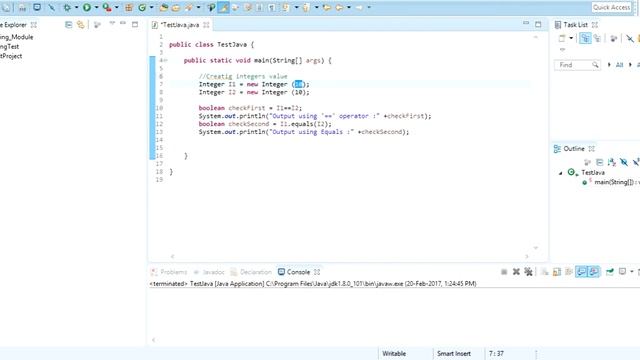
Task: Toggle Show Console on Standard Out change
Action: pyautogui.click(x=581, y=272)
